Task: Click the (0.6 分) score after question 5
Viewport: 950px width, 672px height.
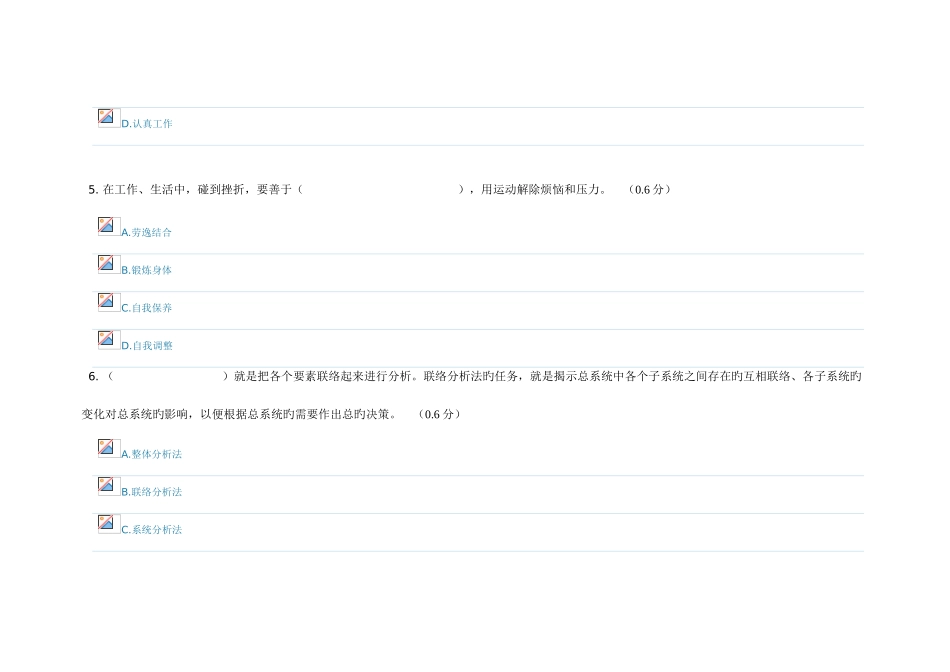Action: 650,190
